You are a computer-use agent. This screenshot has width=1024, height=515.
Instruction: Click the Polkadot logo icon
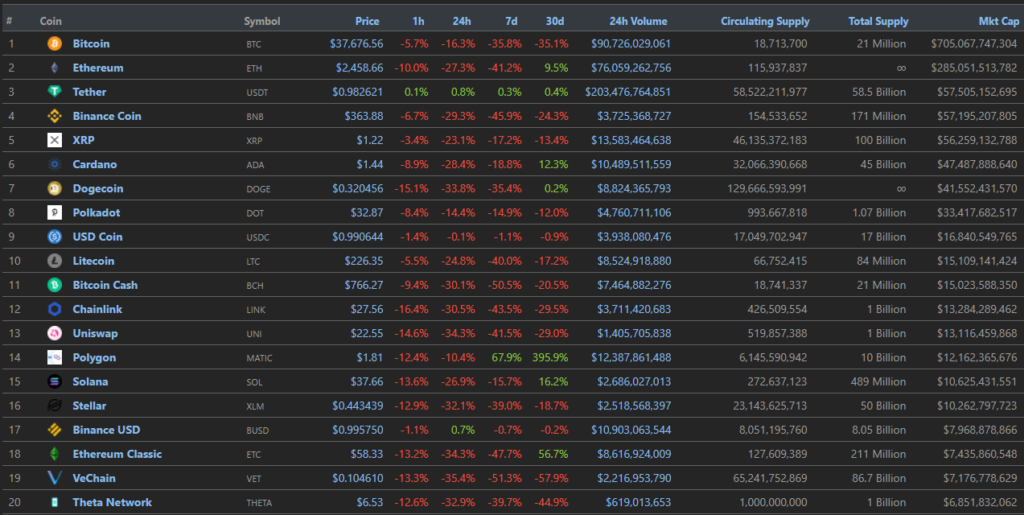pos(54,212)
